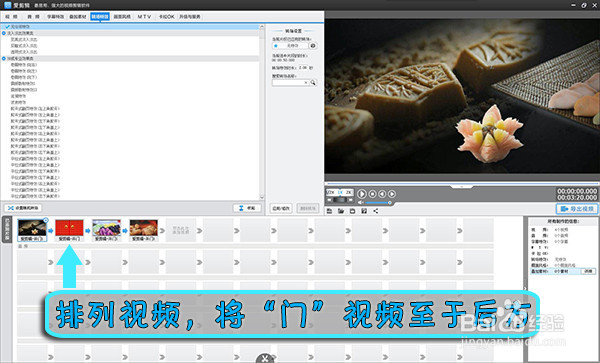Switch to the 视频 tab
The image size is (600, 363).
click(x=11, y=16)
